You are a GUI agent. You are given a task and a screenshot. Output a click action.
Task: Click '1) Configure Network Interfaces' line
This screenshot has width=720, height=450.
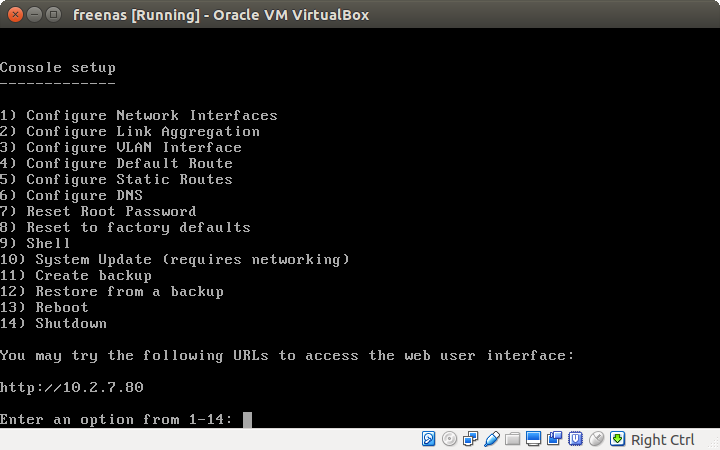pos(139,115)
